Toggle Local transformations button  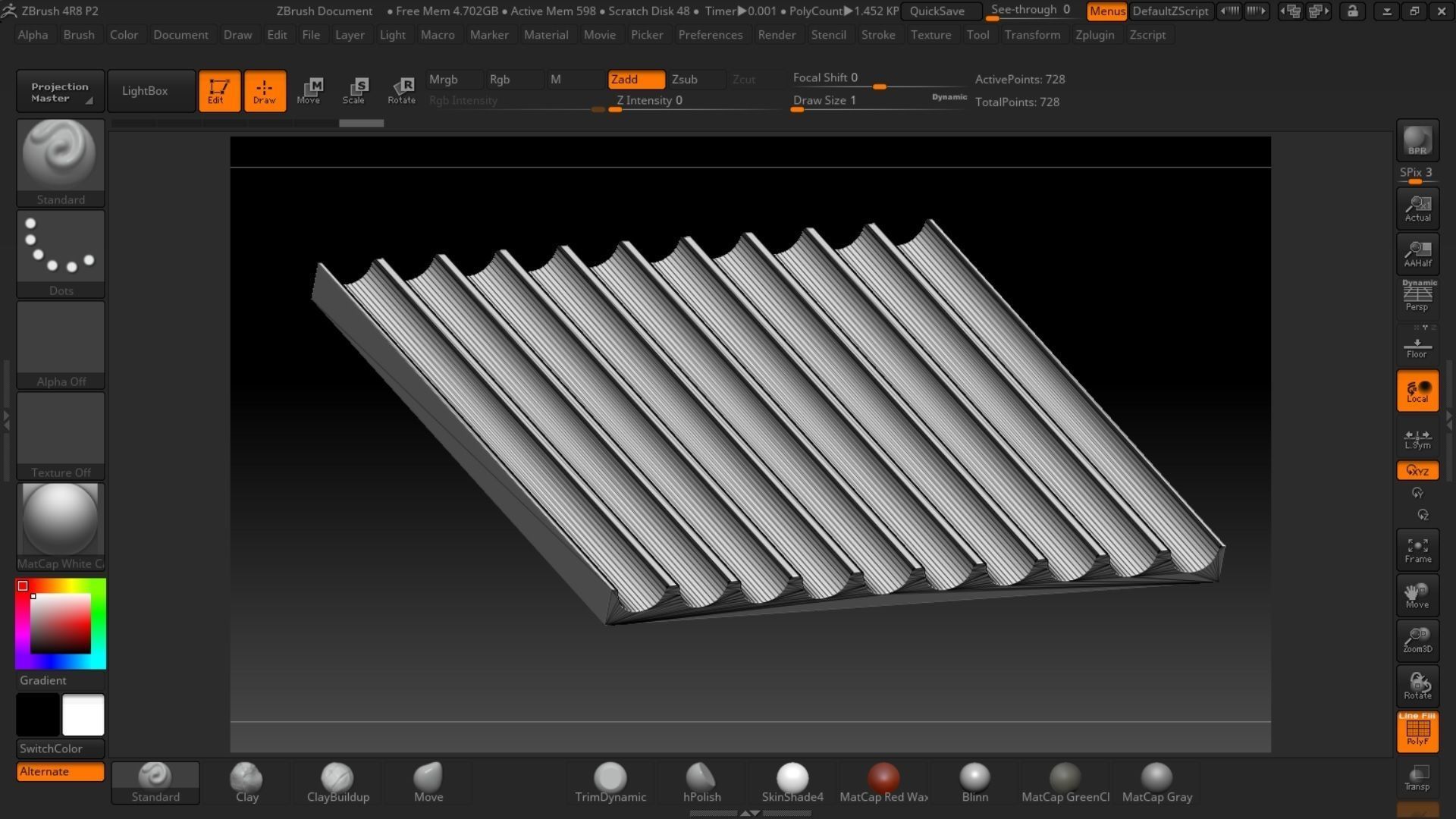pyautogui.click(x=1417, y=391)
